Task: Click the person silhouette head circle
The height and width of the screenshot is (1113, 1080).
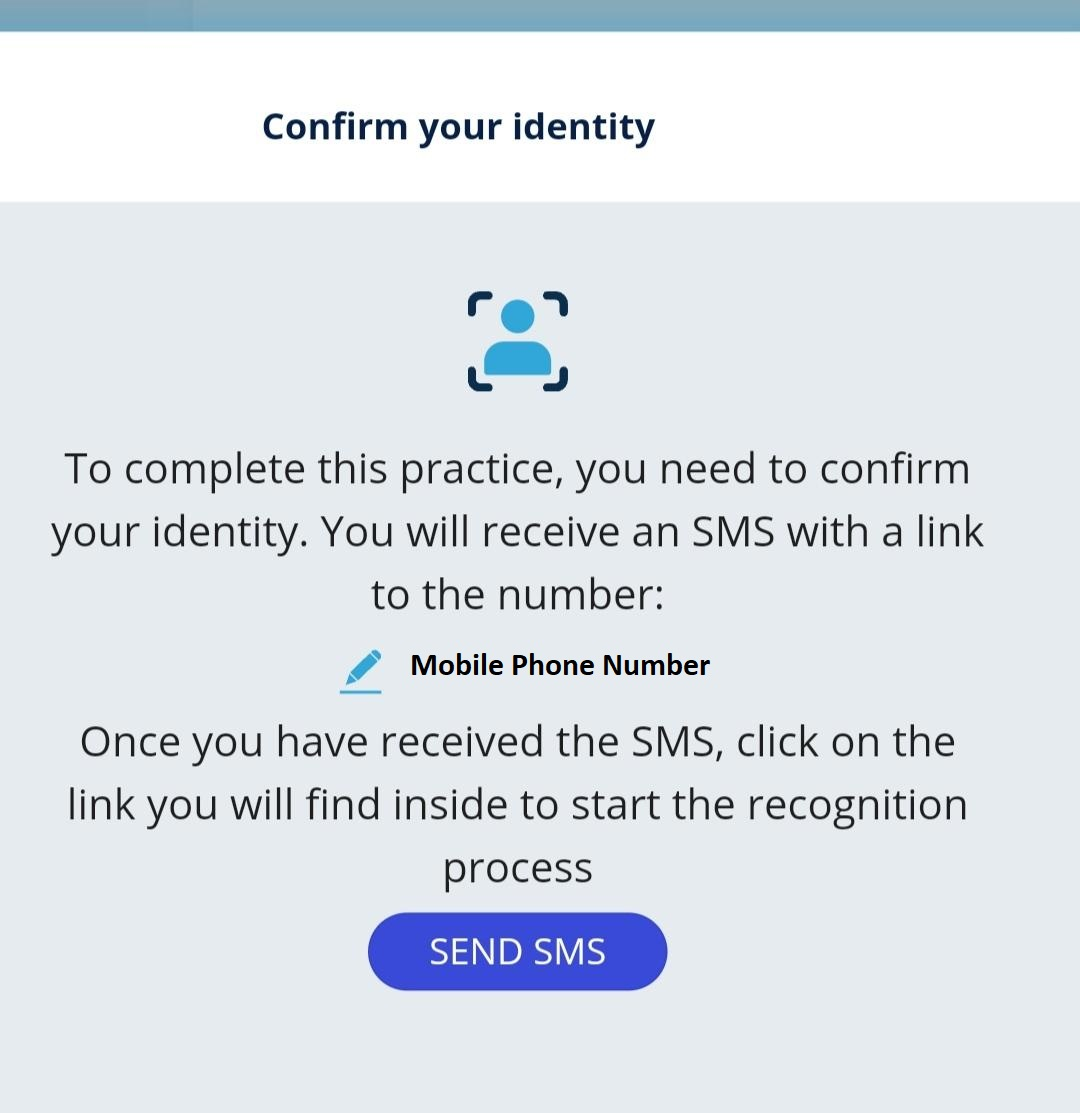Action: (x=517, y=316)
